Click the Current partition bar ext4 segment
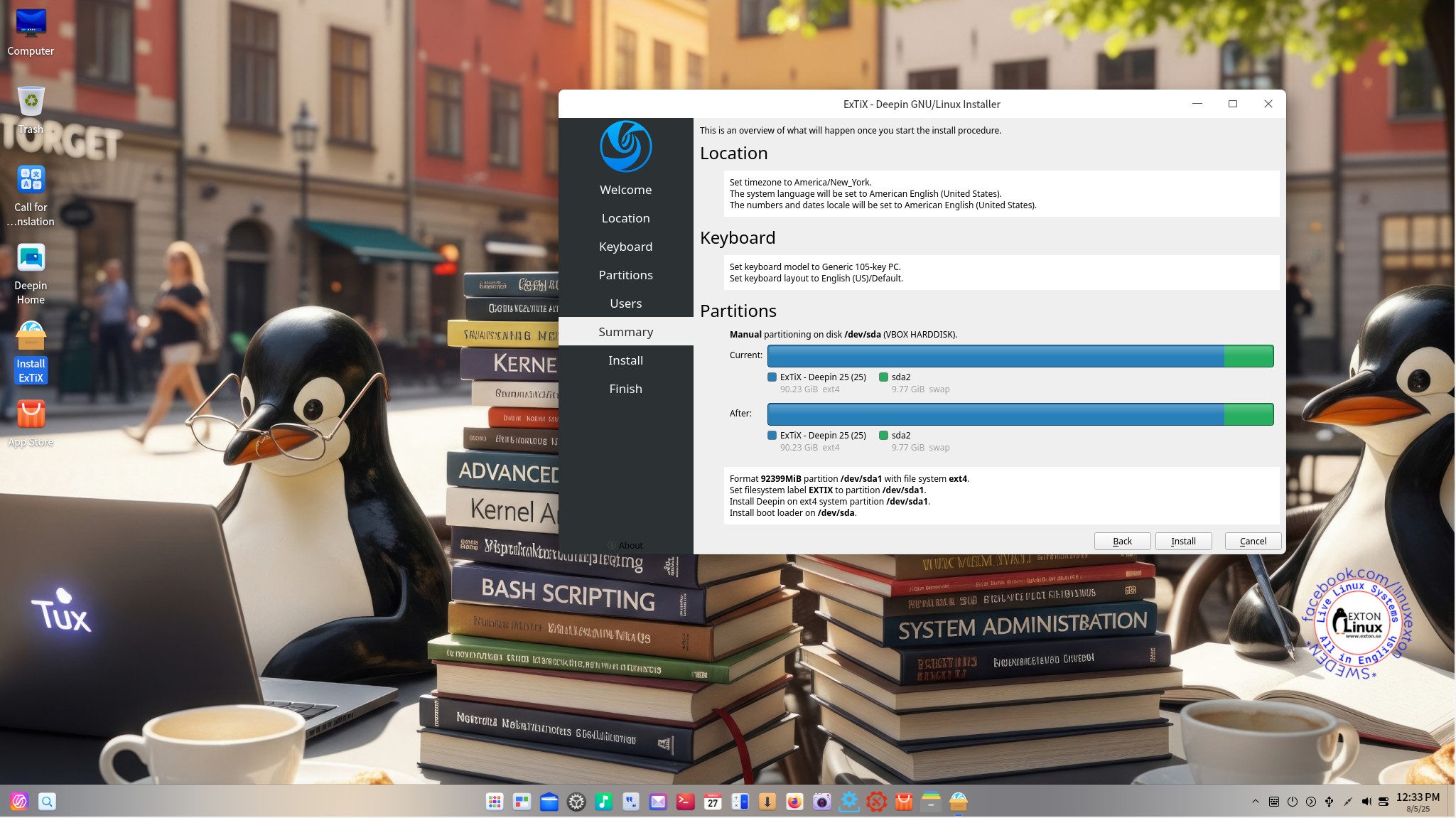Screen dimensions: 1456x818 click(x=996, y=356)
